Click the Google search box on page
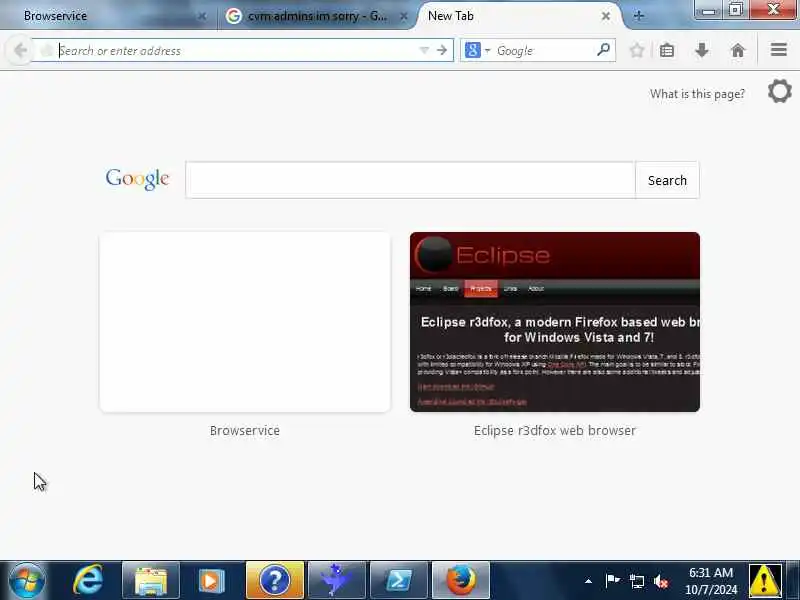Screen dimensions: 800x600 (x=410, y=180)
